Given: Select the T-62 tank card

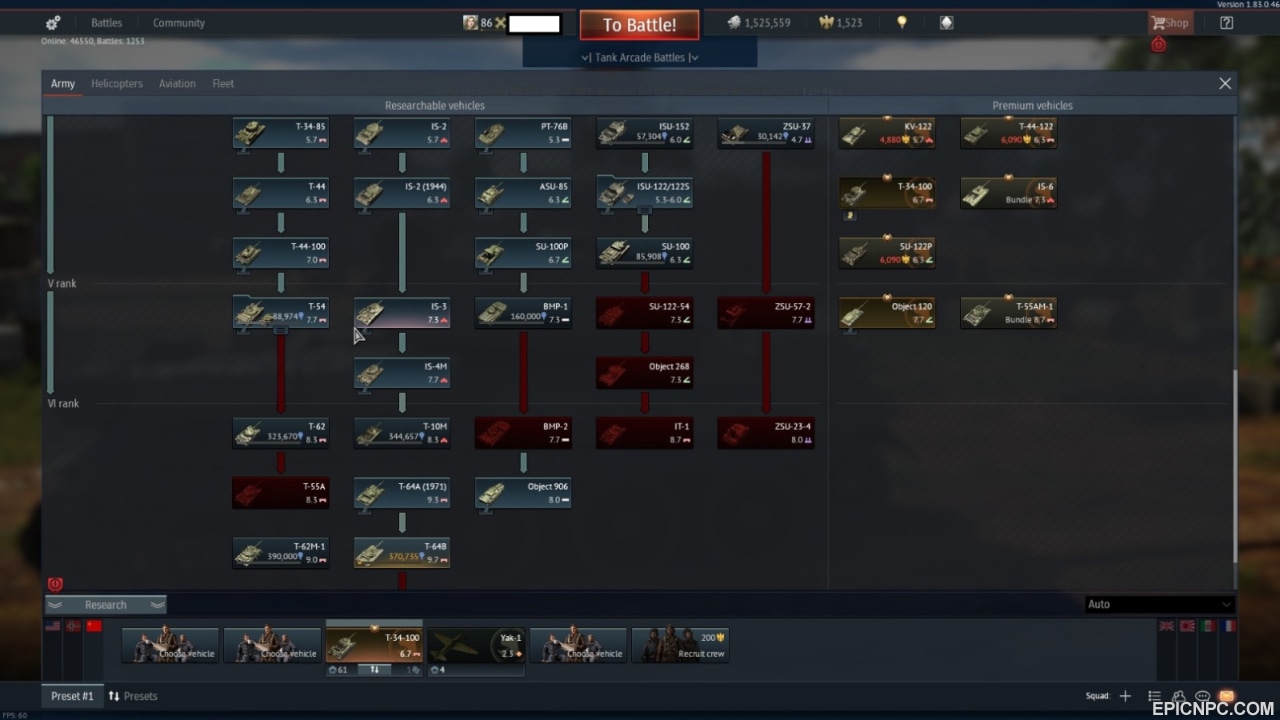Looking at the screenshot, I should (281, 433).
